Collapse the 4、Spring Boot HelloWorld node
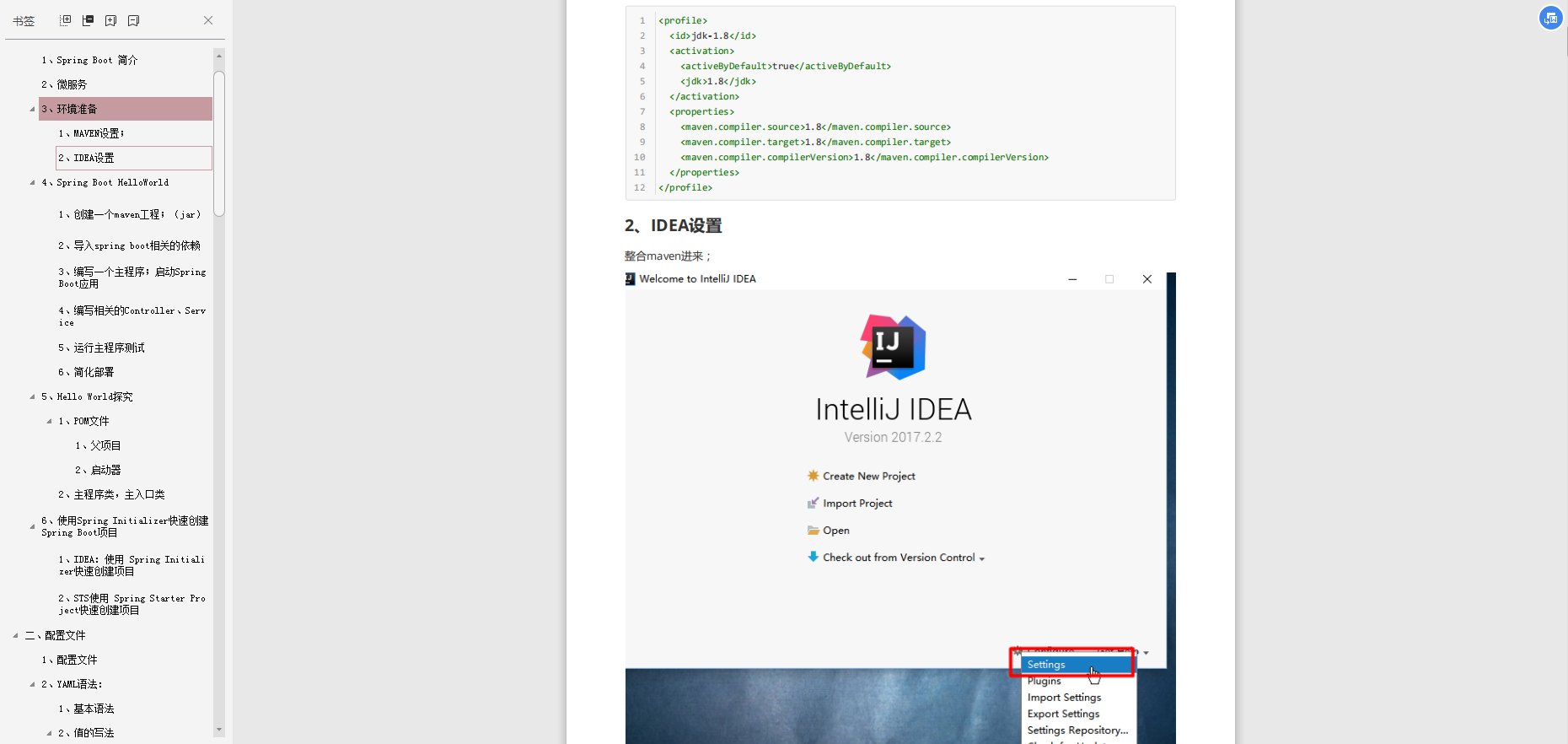The image size is (1568, 744). coord(32,182)
